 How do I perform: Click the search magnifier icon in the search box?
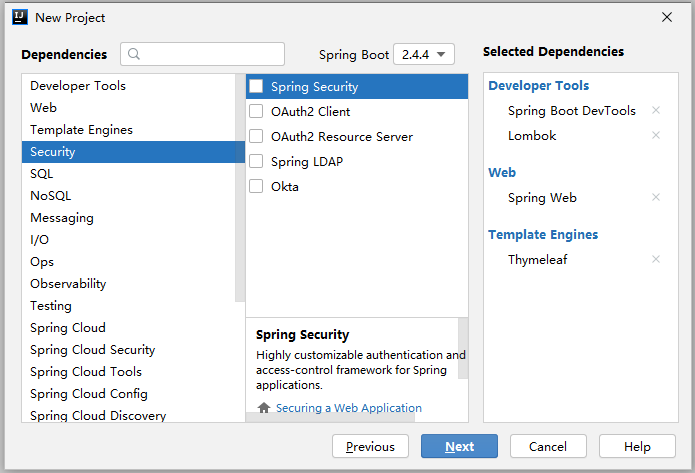click(x=135, y=54)
